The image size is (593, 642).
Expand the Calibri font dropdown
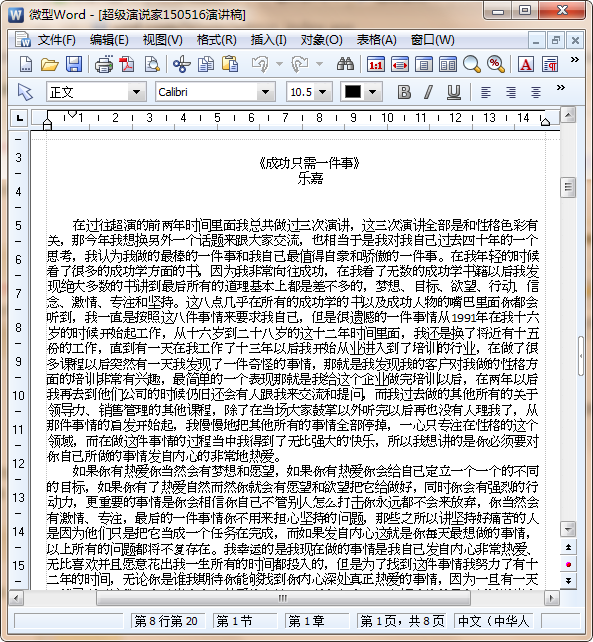[x=266, y=92]
